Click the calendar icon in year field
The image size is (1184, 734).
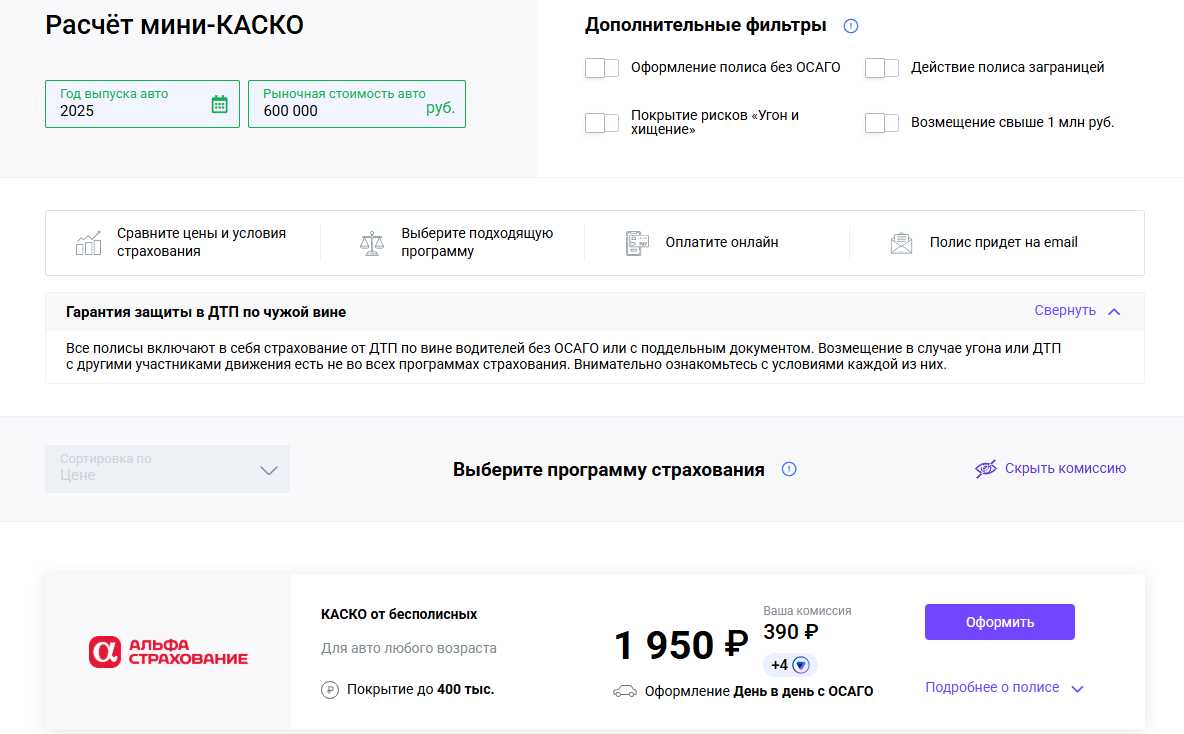tap(220, 104)
